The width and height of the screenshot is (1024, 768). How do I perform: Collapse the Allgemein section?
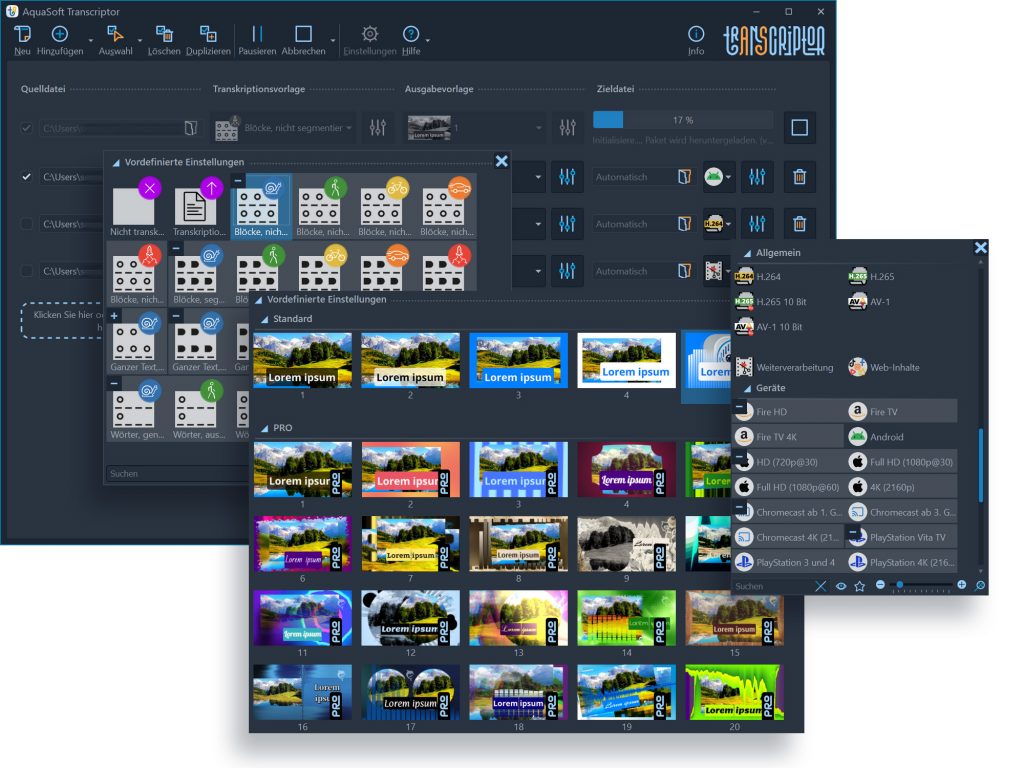747,254
